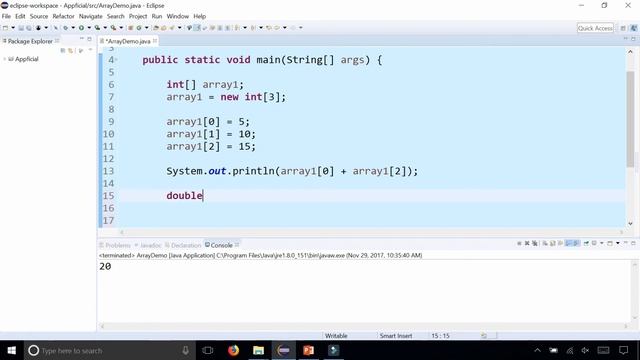The image size is (640, 360).
Task: Open the Refactor menu
Action: tap(63, 16)
